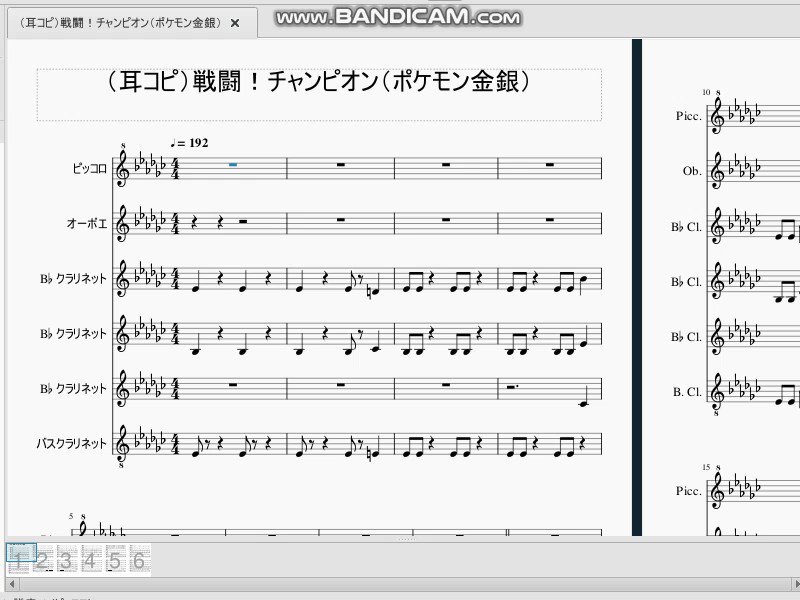The image size is (800, 600).
Task: Select the tempo marking ♩= 192
Action: (189, 143)
